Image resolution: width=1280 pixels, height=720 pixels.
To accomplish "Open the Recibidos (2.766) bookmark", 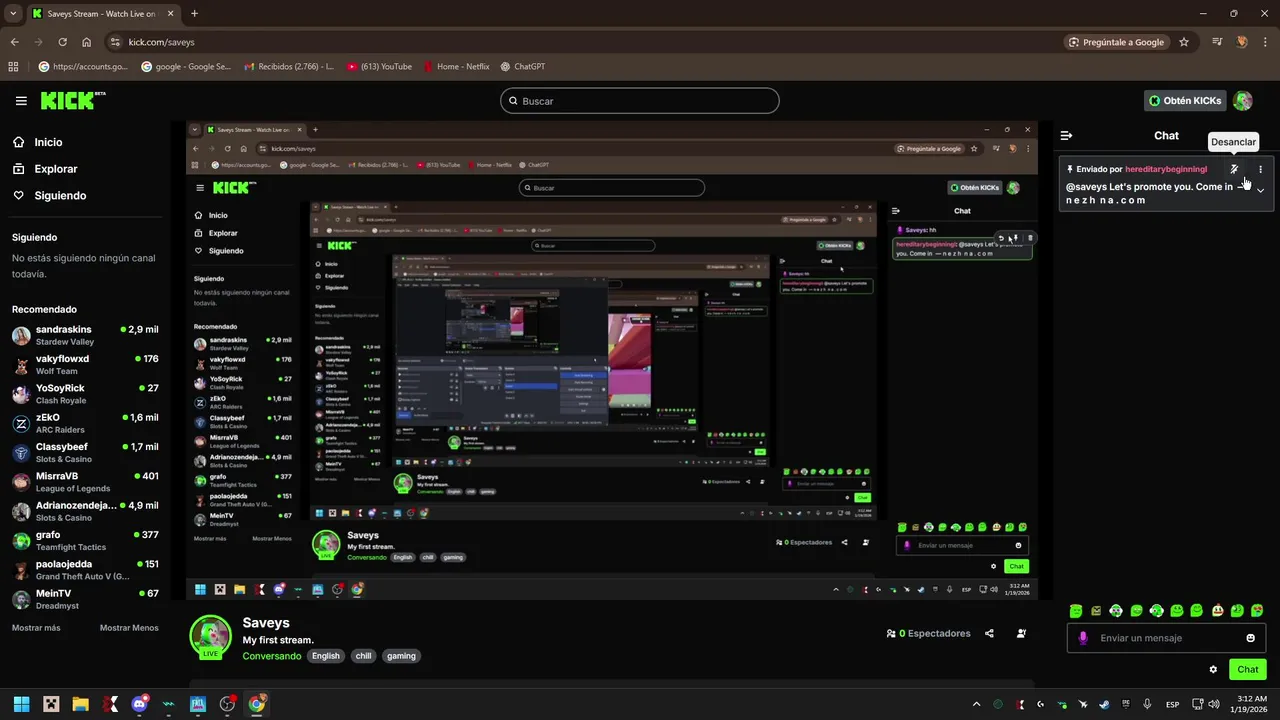I will click(x=288, y=67).
